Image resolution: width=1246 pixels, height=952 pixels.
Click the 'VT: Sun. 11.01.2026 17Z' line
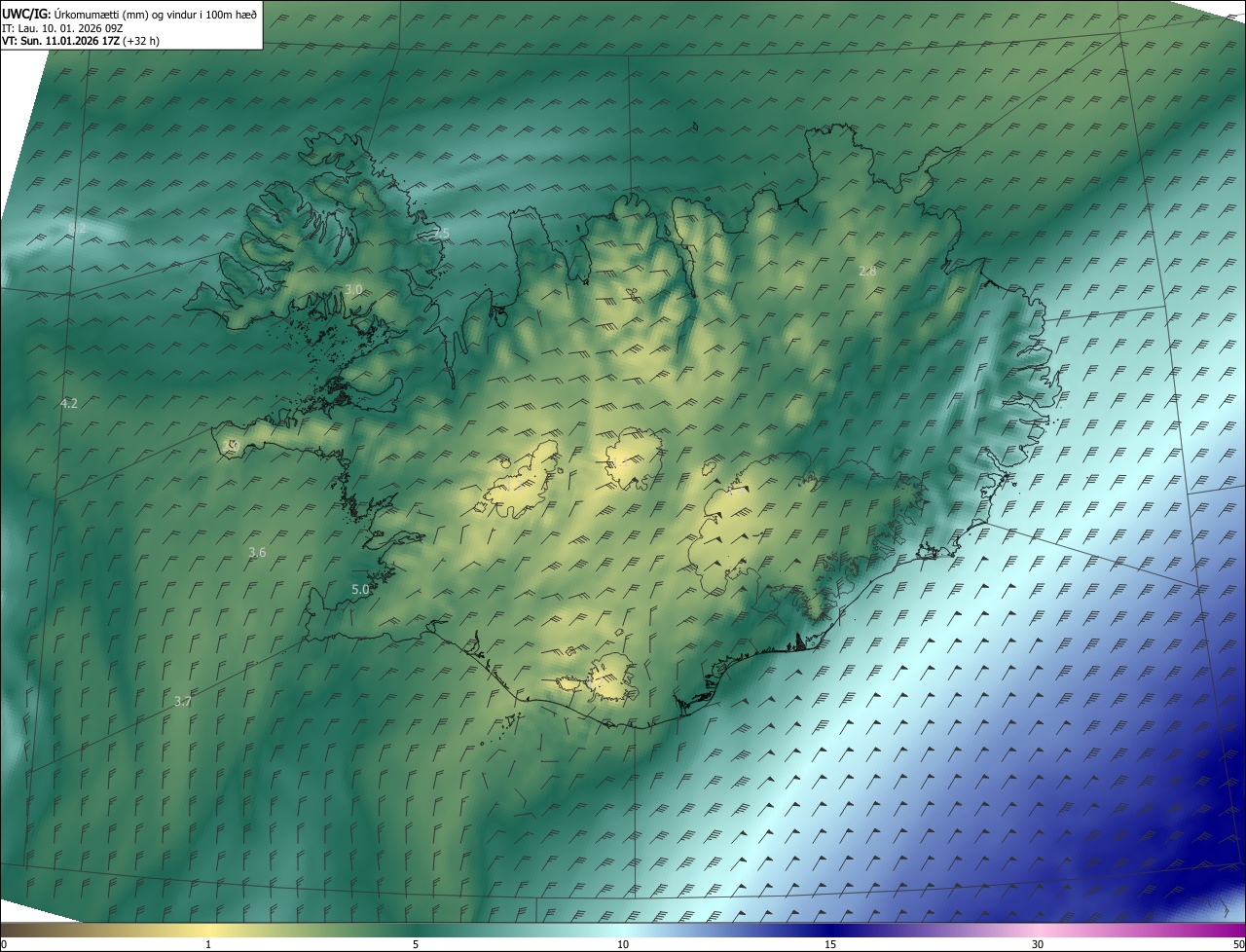click(81, 41)
